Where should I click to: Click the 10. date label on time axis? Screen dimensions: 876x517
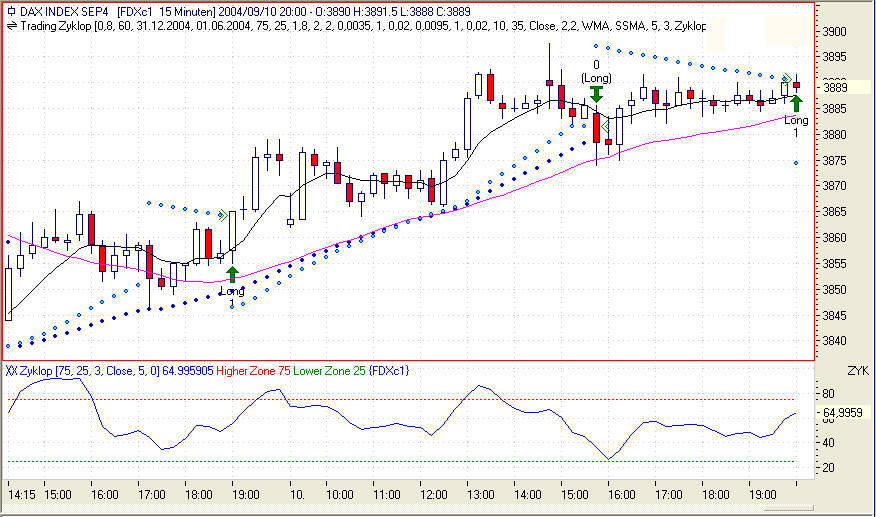click(x=297, y=495)
